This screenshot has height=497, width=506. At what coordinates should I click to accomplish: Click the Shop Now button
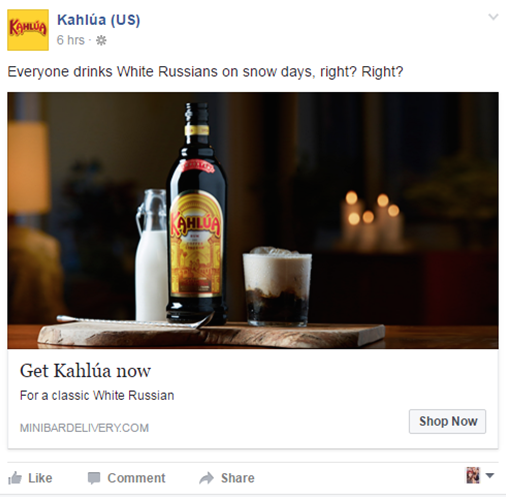[447, 421]
